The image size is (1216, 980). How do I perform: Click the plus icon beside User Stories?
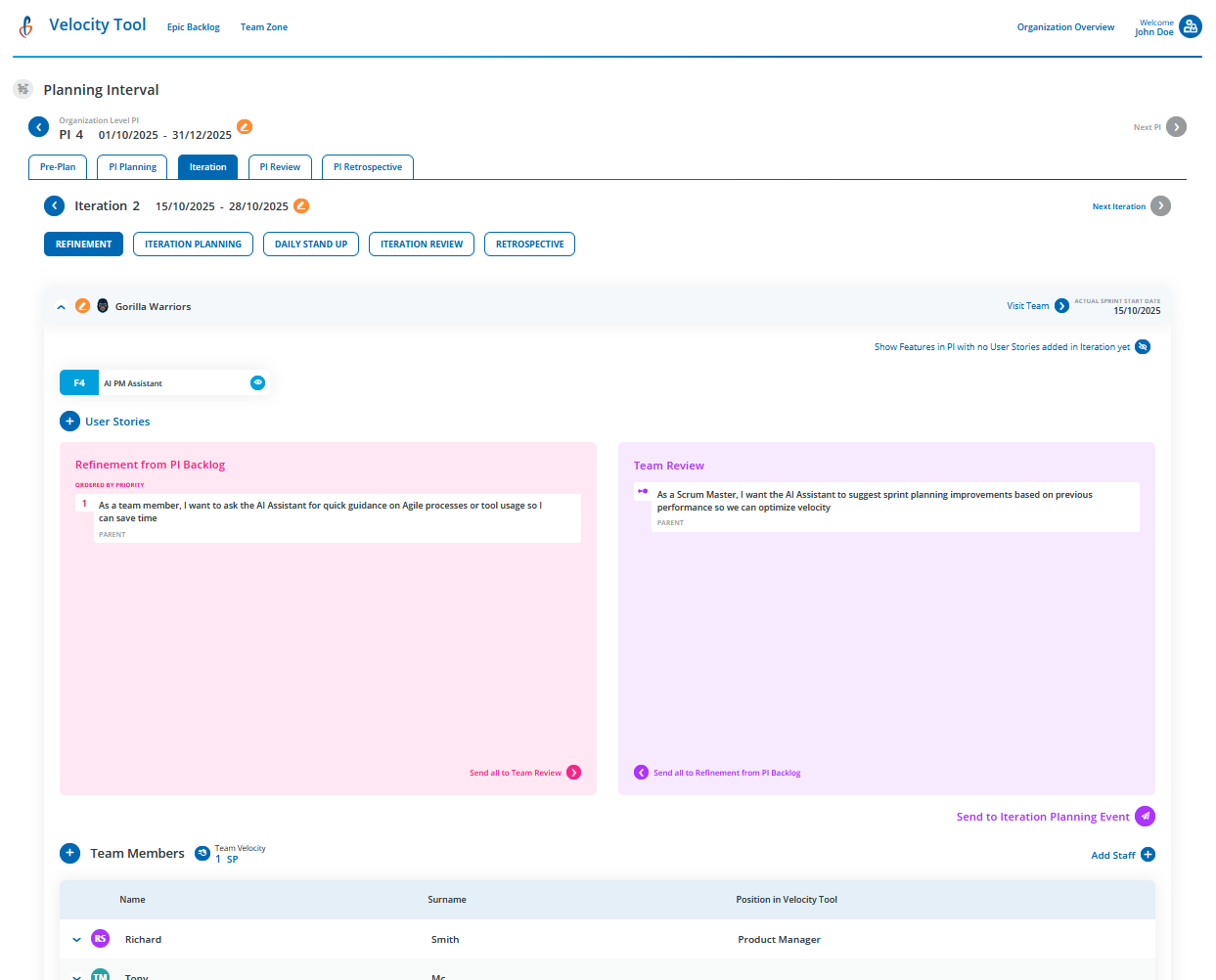coord(69,422)
